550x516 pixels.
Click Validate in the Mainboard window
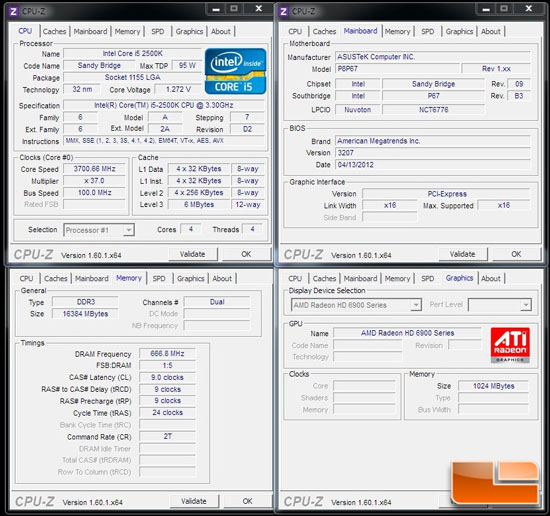pyautogui.click(x=463, y=254)
